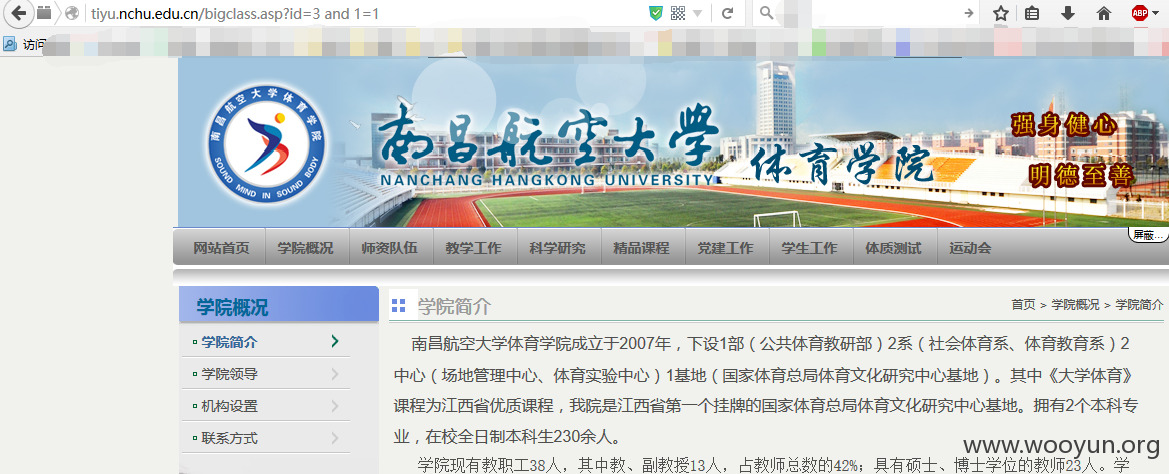Click the chevron next to 机构设置

tap(335, 406)
